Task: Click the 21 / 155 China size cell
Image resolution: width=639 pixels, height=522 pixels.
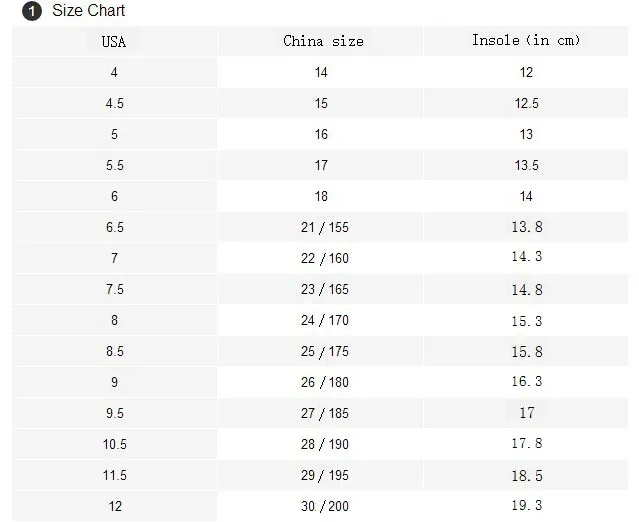Action: (320, 227)
